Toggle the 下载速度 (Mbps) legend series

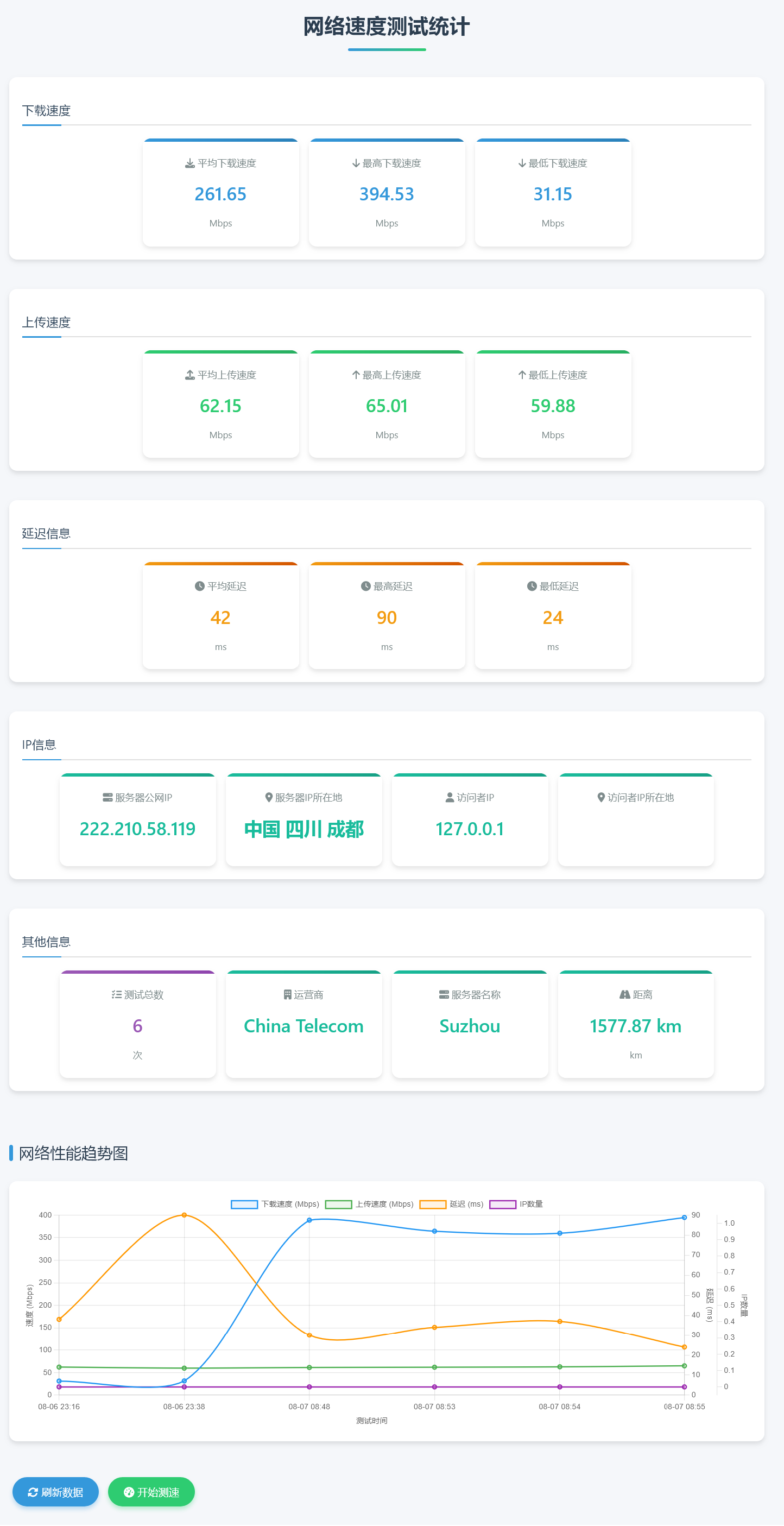coord(244,1205)
